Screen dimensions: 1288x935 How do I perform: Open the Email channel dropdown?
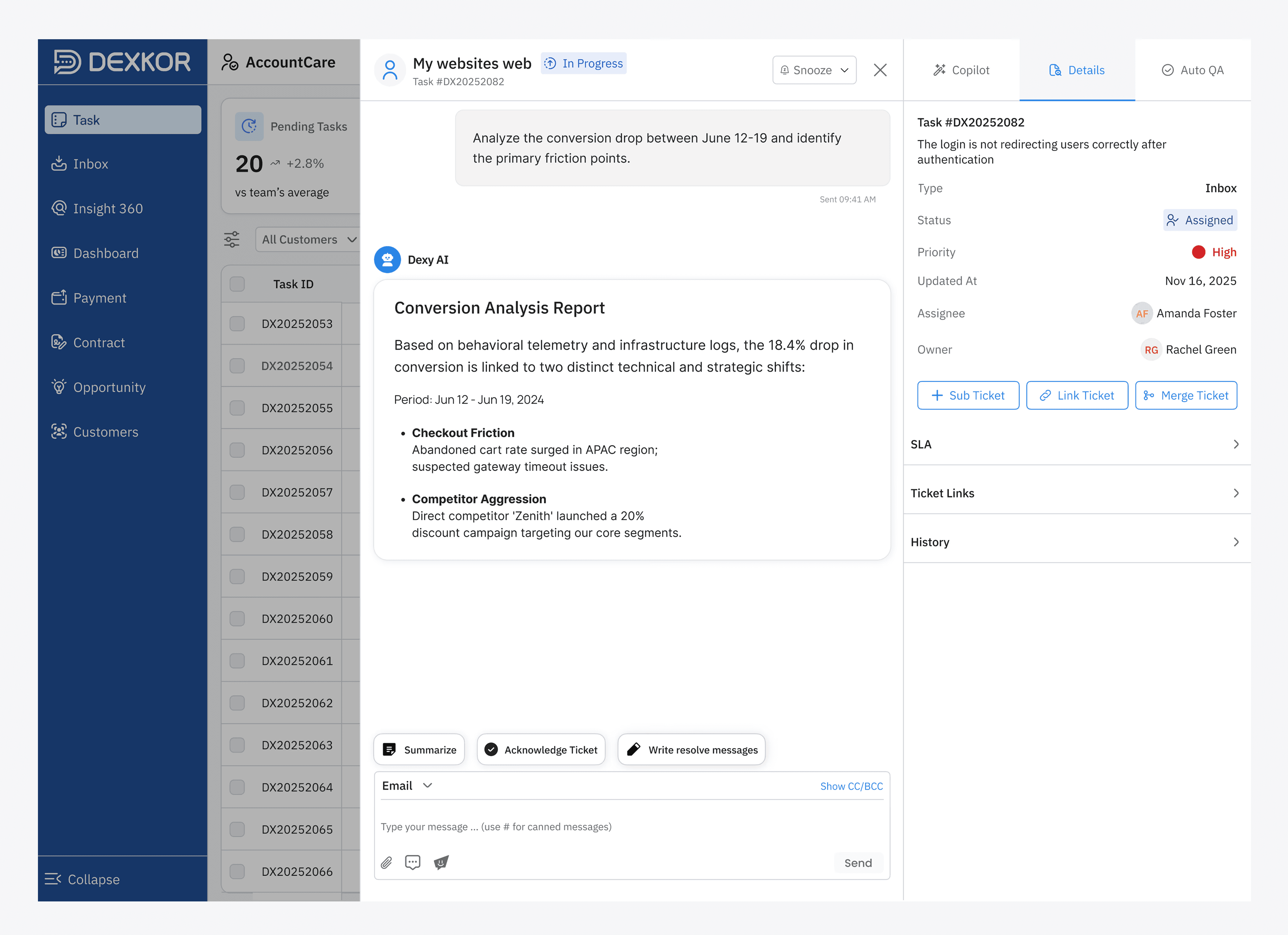(407, 786)
